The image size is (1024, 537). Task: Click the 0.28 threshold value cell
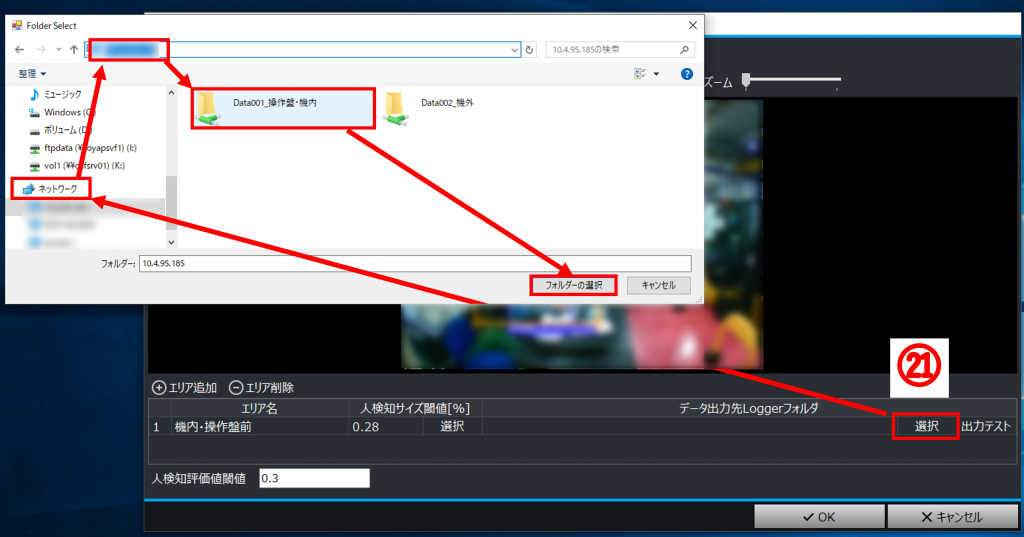[386, 427]
